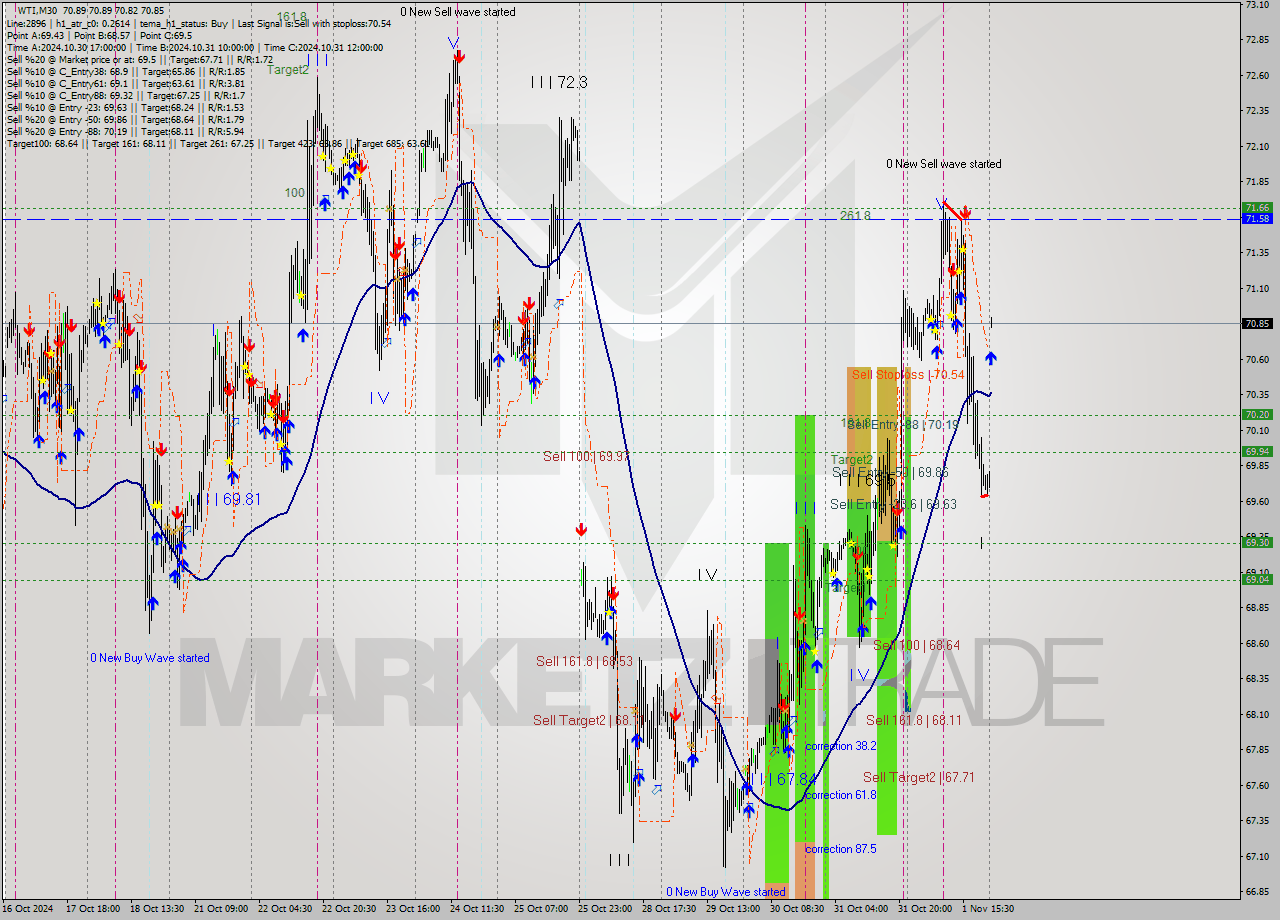Click the 72.35 price scale value
This screenshot has width=1280, height=920.
click(1258, 111)
